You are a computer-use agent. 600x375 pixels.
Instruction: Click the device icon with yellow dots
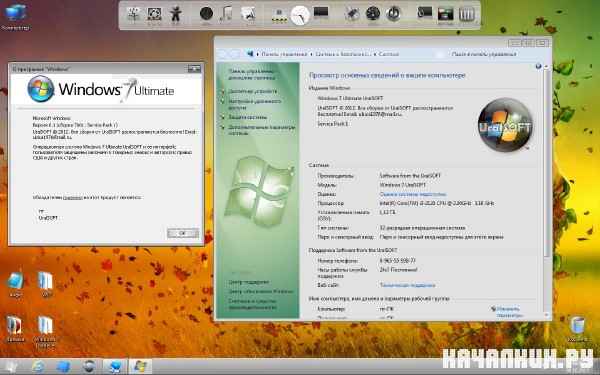point(279,15)
